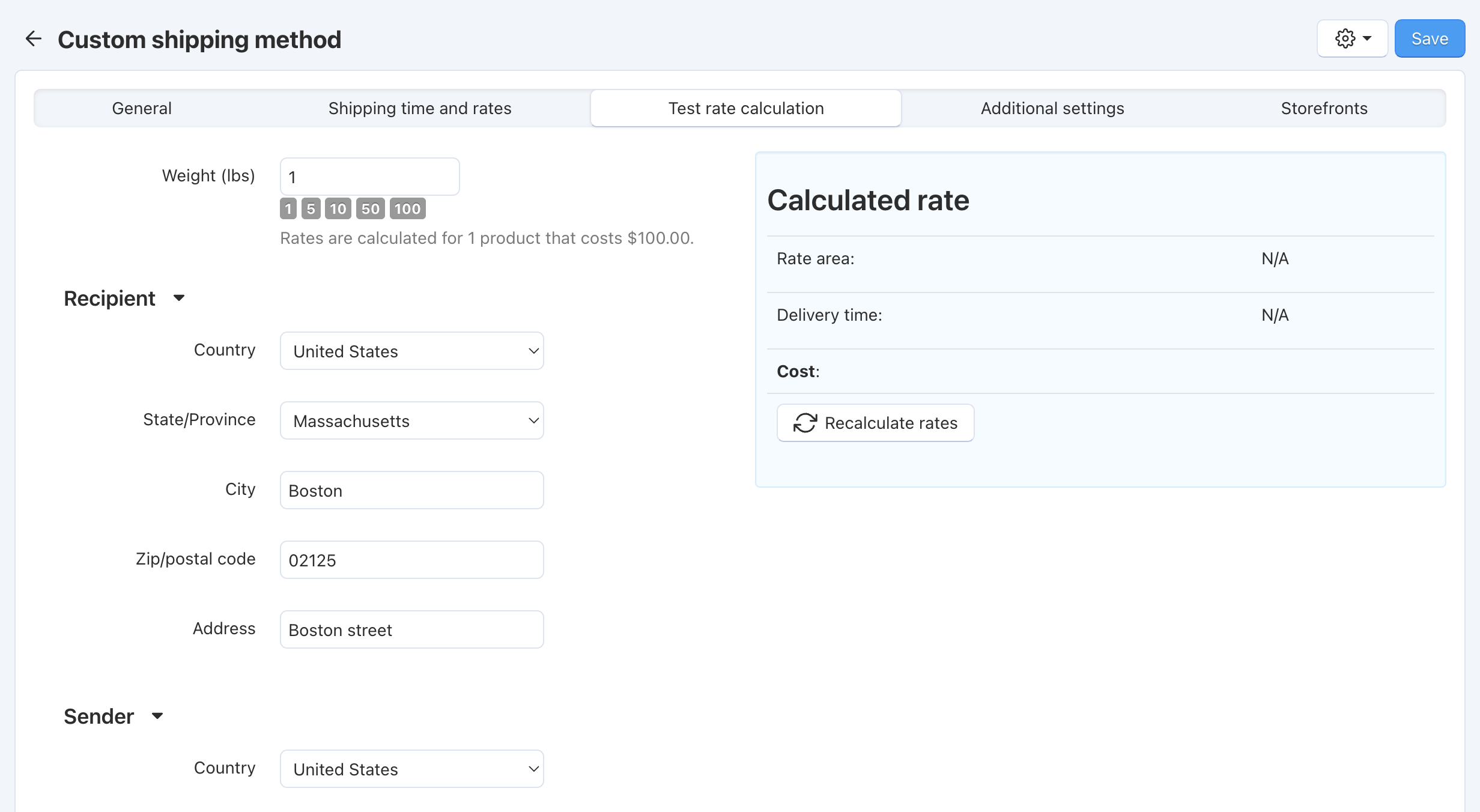
Task: Click the Zip/postal code field 02125
Action: 412,560
